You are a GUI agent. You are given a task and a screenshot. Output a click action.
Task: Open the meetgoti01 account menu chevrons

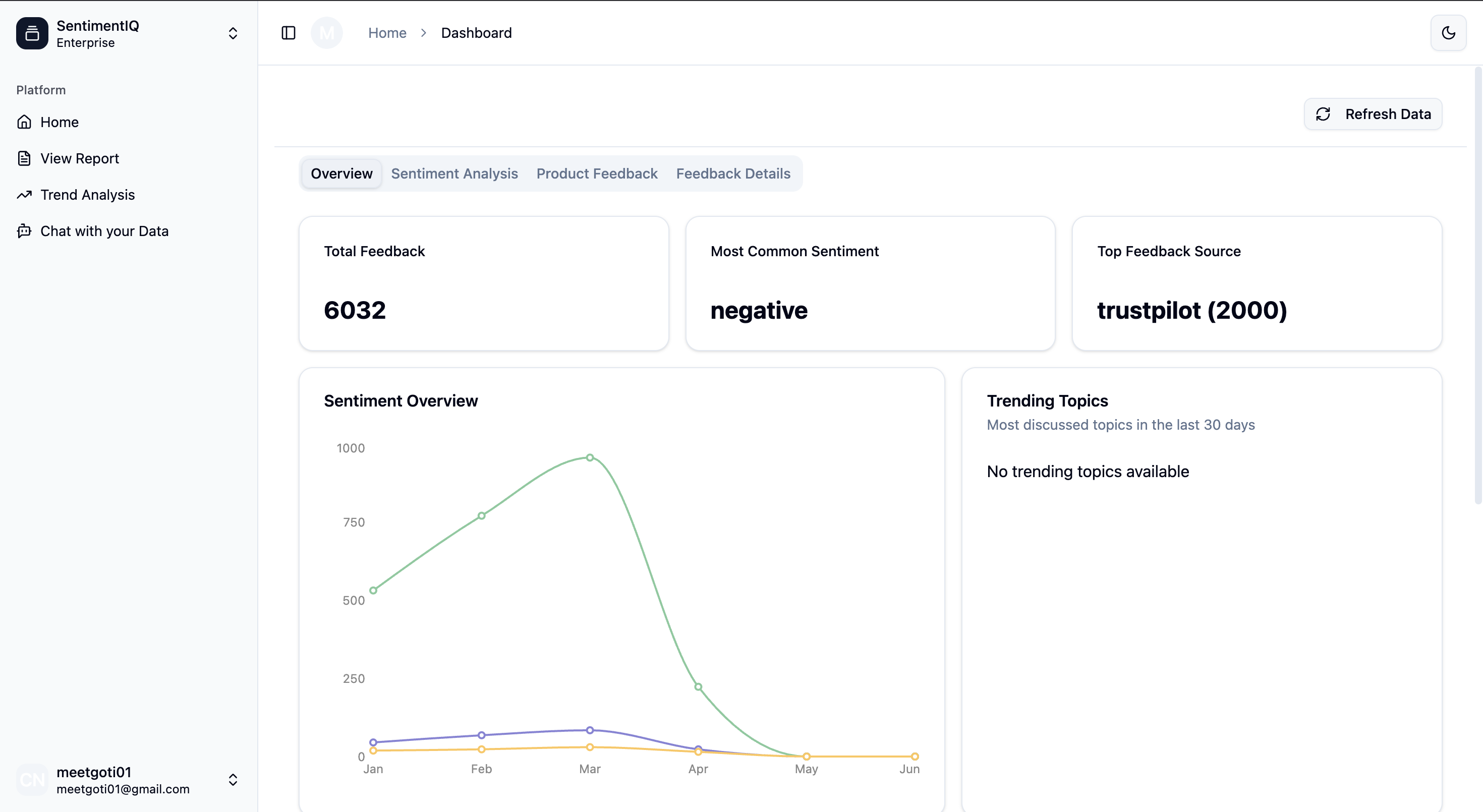pos(233,780)
